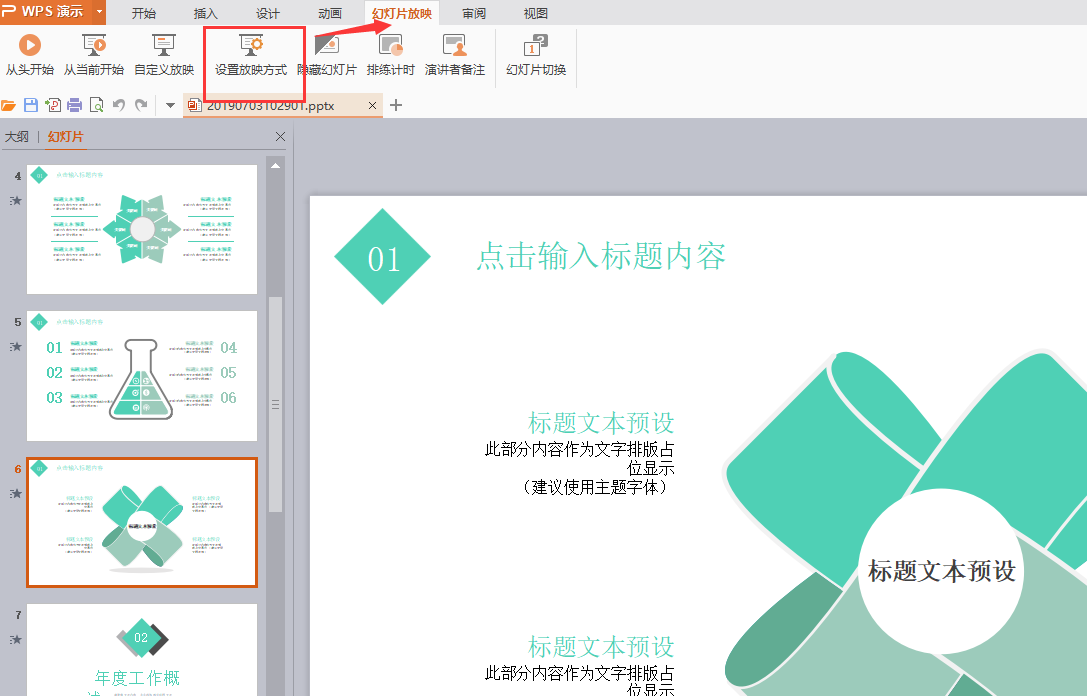Close the slide thumbnail panel
This screenshot has height=696, width=1087.
coord(280,137)
